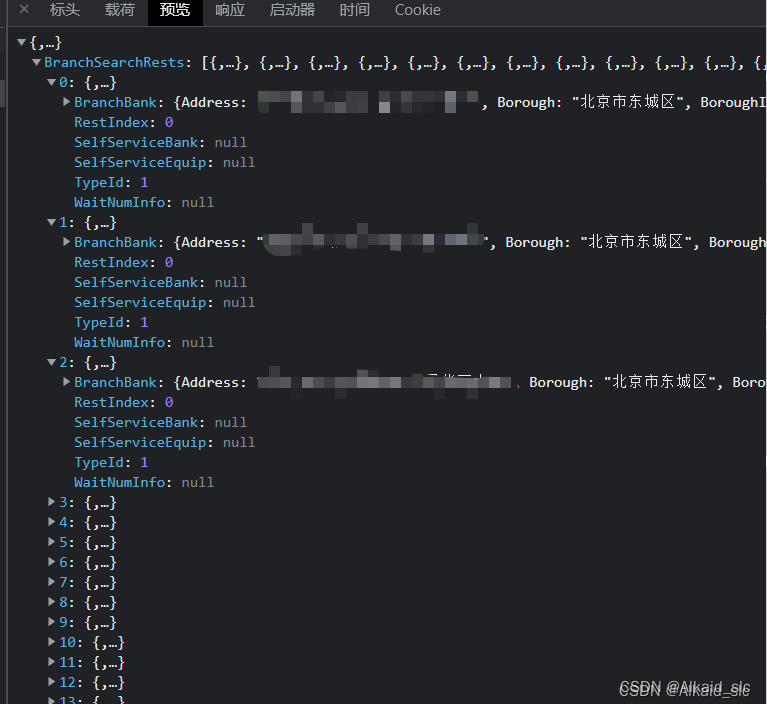
Task: Expand array item 3
Action: 51,501
